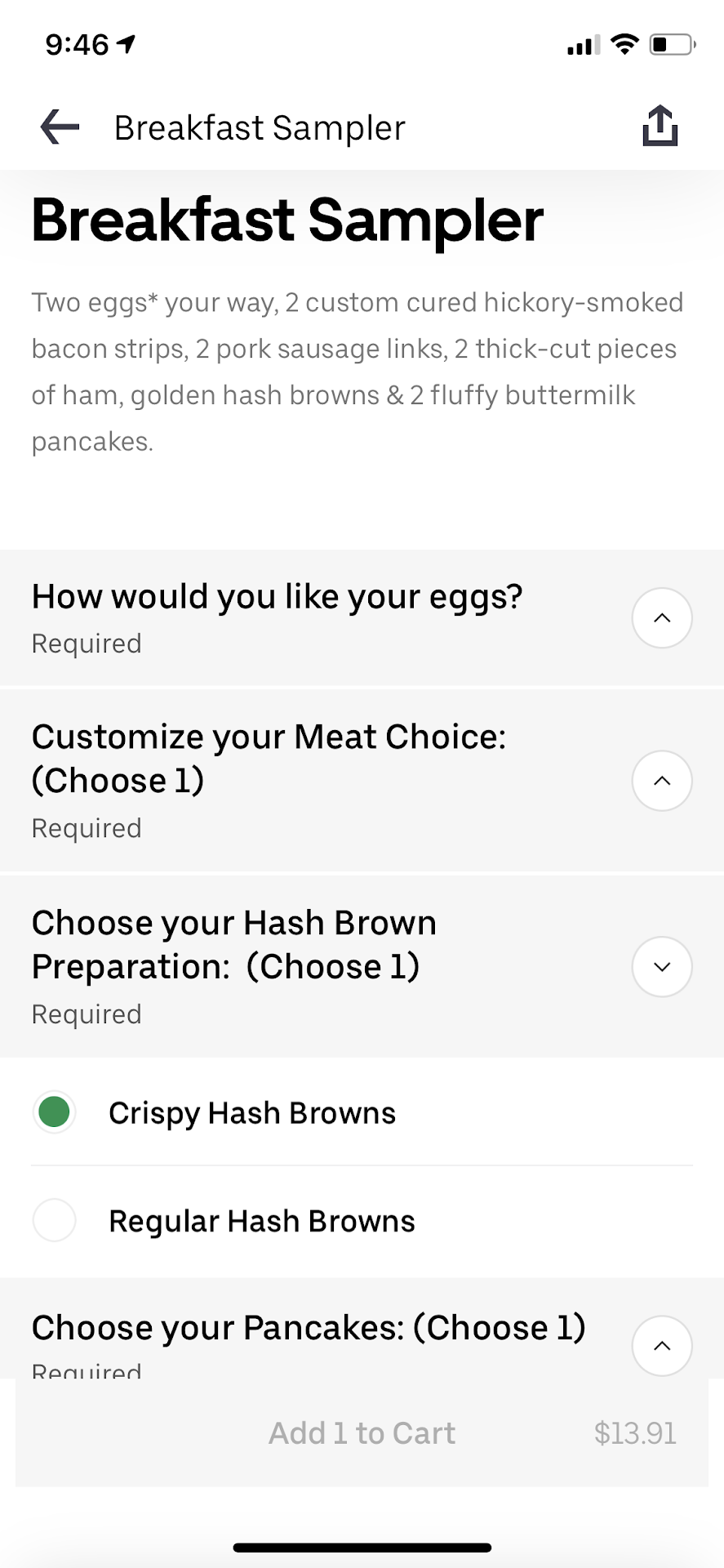Tap the "Customize your Meat Choice" heading
Image resolution: width=724 pixels, height=1568 pixels.
click(x=269, y=759)
